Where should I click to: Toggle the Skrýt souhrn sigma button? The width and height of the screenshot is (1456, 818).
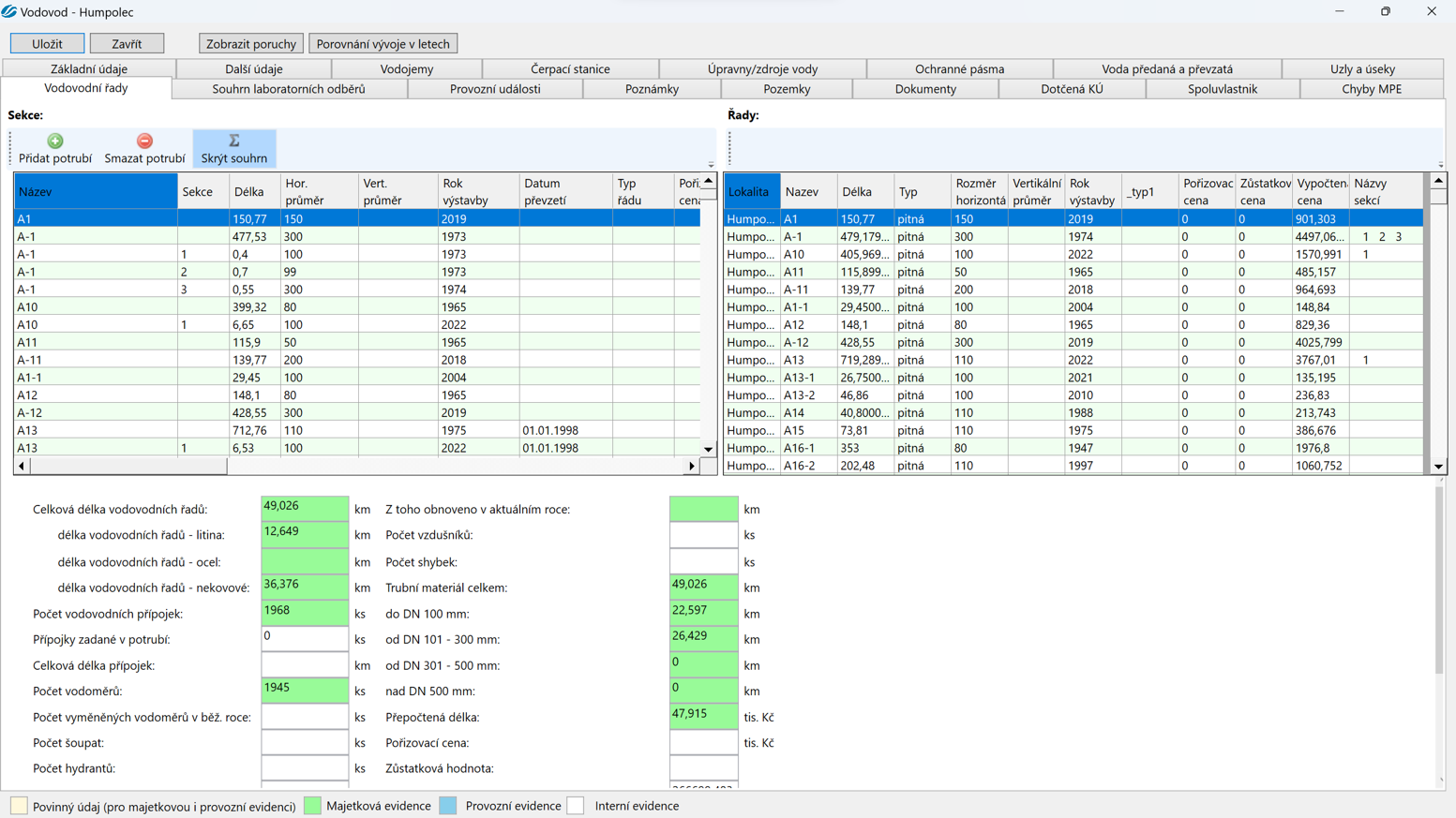[234, 148]
